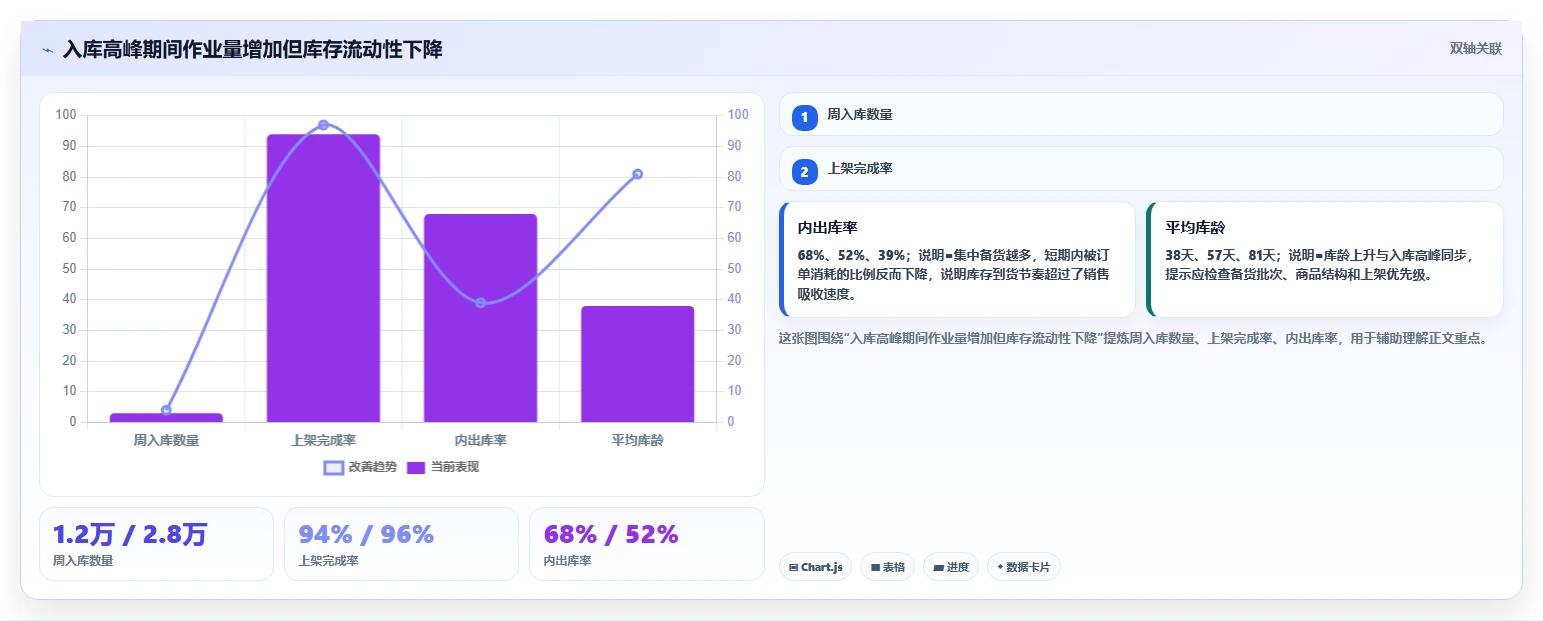
Task: Click the 94% / 96% stat card
Action: (x=401, y=544)
